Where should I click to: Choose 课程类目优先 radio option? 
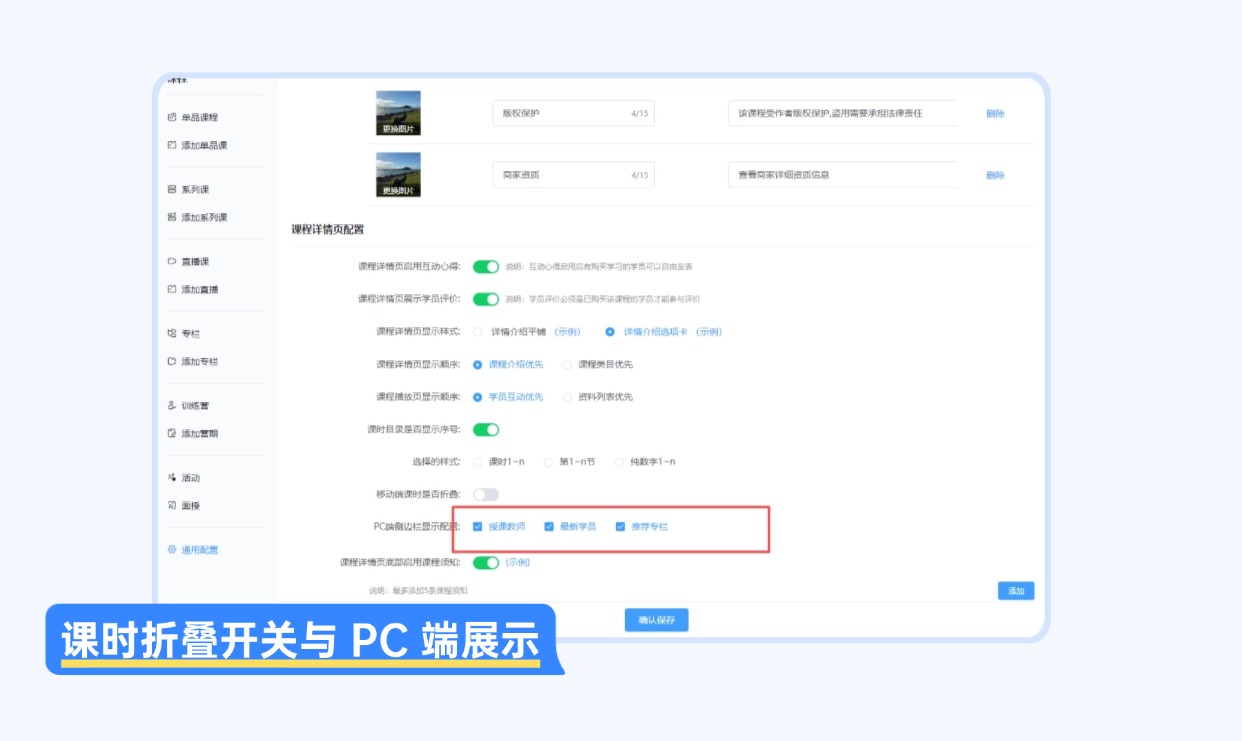click(568, 365)
